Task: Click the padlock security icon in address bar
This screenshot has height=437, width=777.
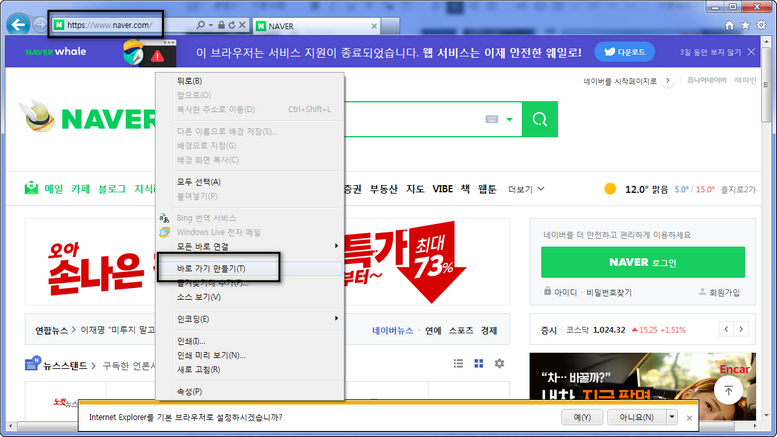Action: point(221,25)
